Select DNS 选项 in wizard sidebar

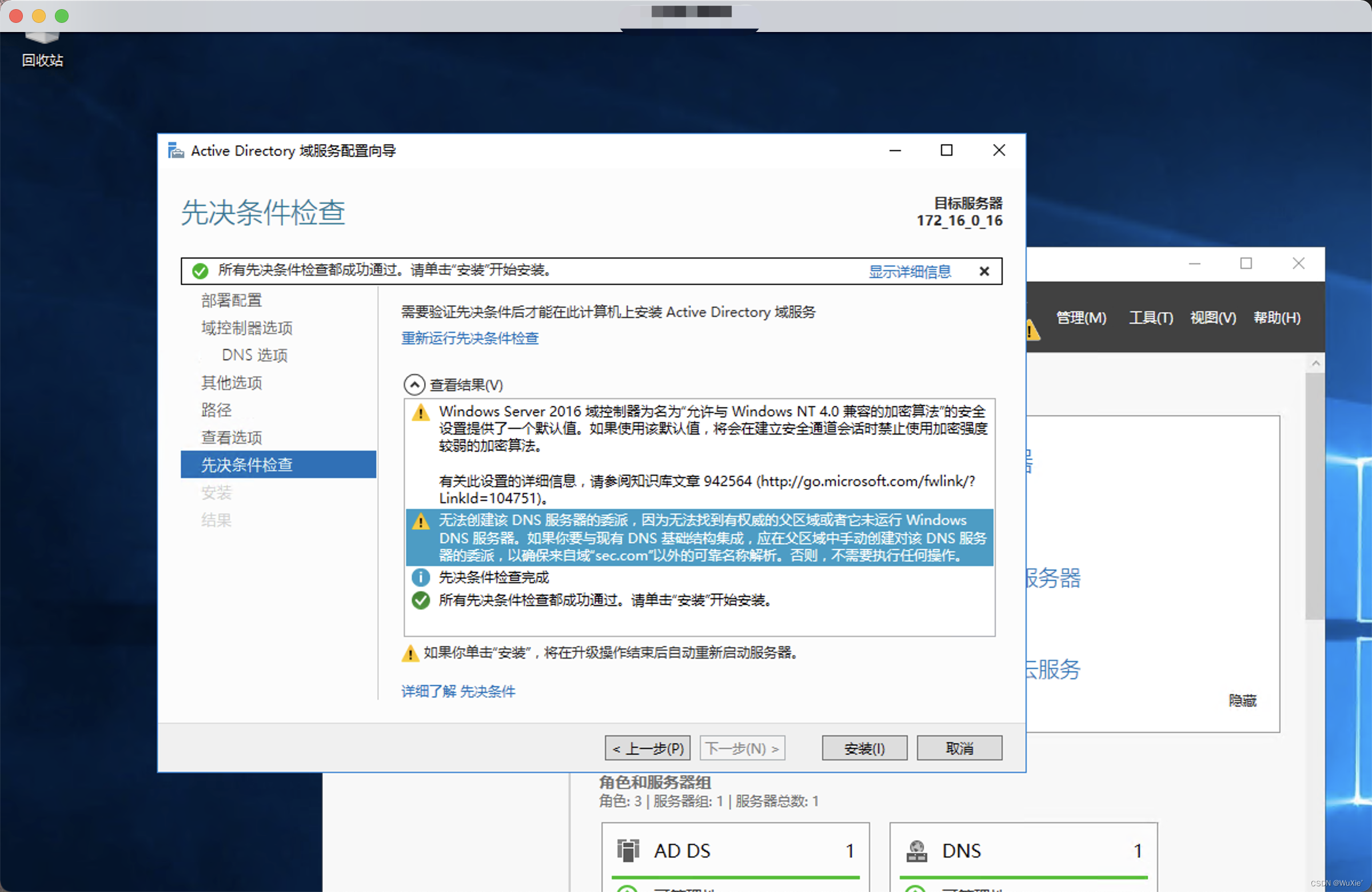(x=254, y=355)
